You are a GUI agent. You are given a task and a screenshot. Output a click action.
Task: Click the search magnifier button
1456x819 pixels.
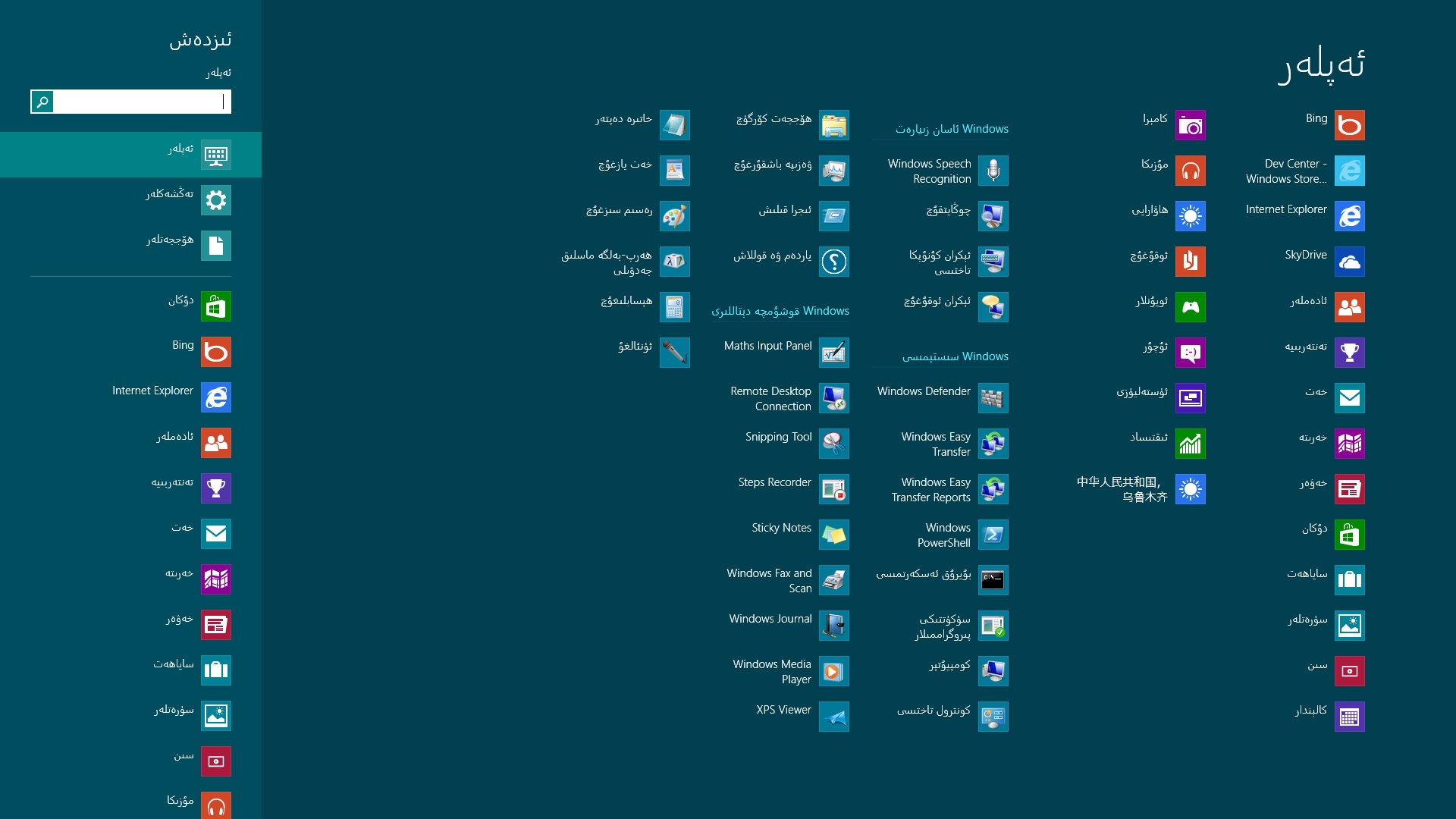point(42,102)
